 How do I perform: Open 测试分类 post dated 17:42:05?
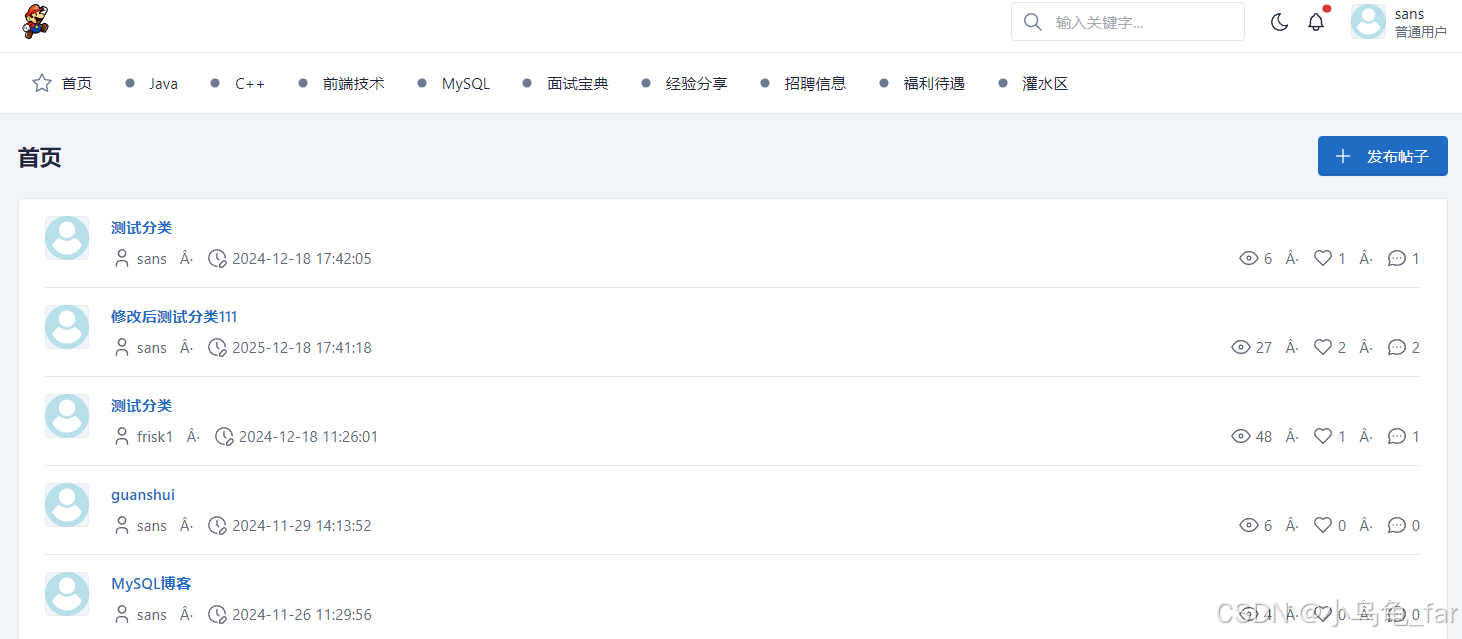point(141,228)
